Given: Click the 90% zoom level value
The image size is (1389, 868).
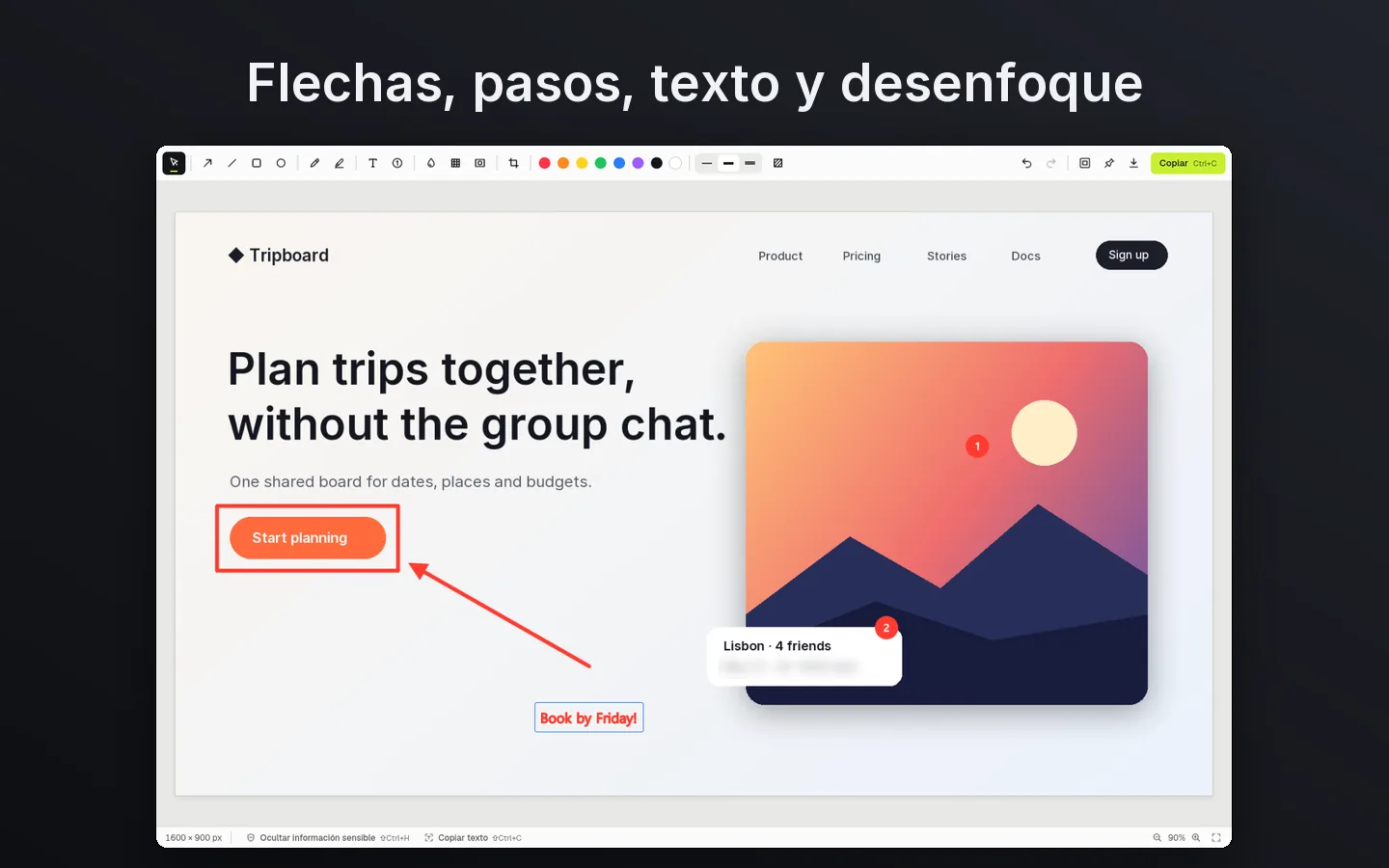Looking at the screenshot, I should [x=1177, y=838].
